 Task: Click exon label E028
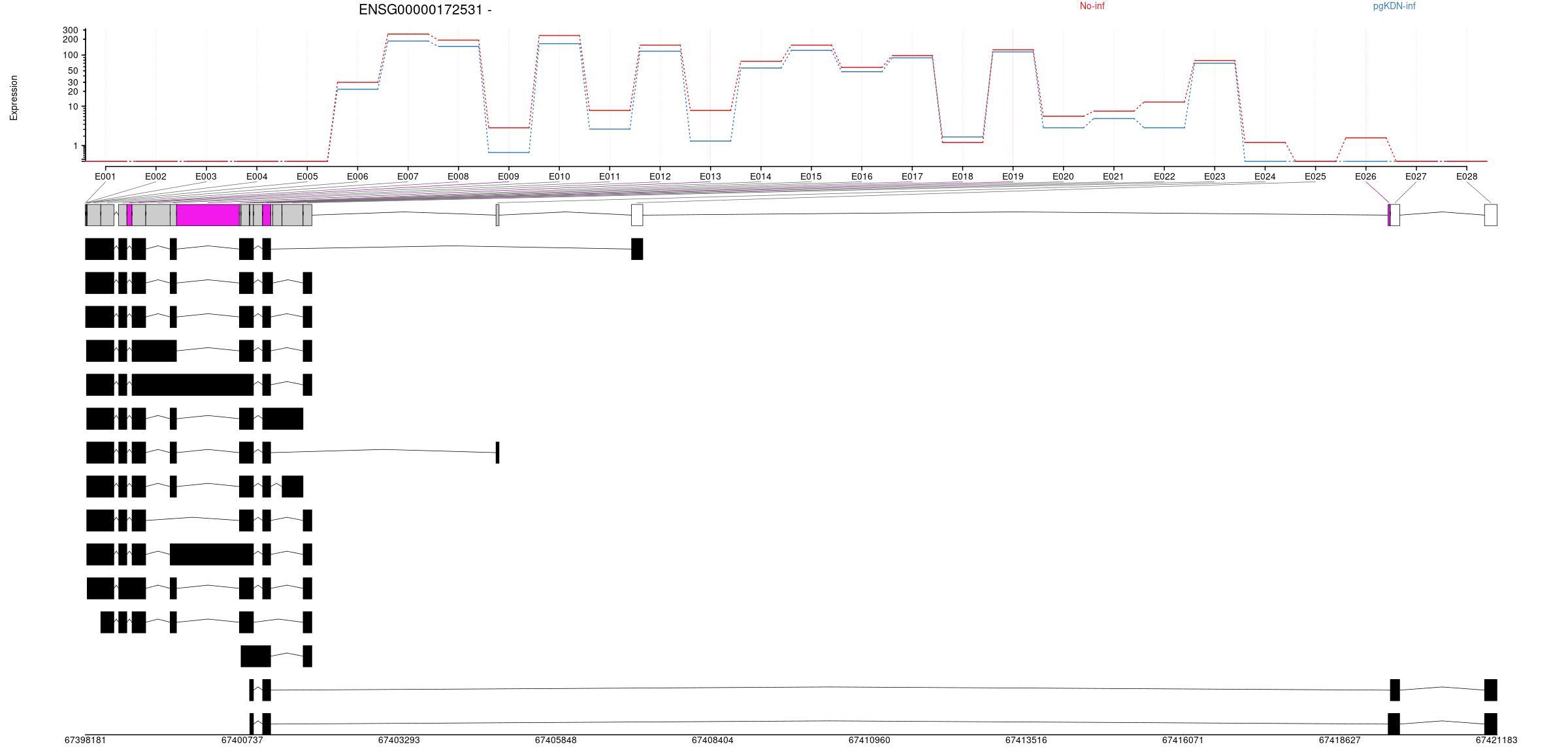(1467, 176)
